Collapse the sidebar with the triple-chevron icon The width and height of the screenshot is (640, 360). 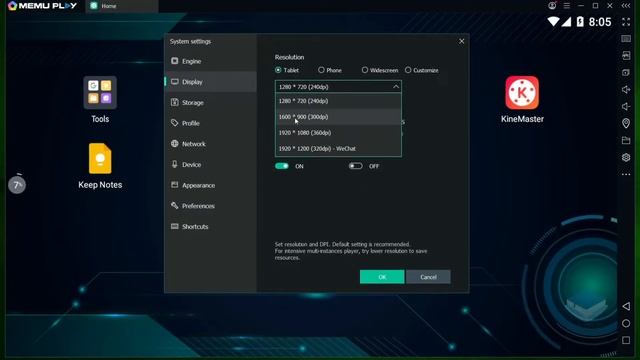(626, 6)
